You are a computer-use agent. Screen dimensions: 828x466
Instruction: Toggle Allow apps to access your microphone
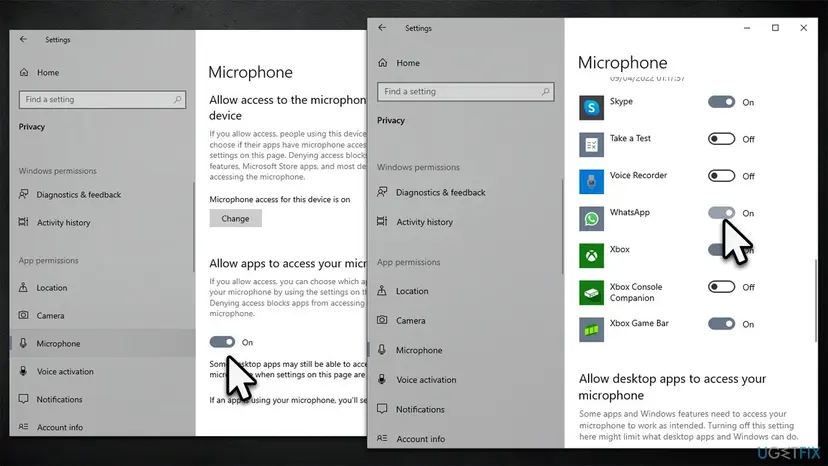coord(222,342)
